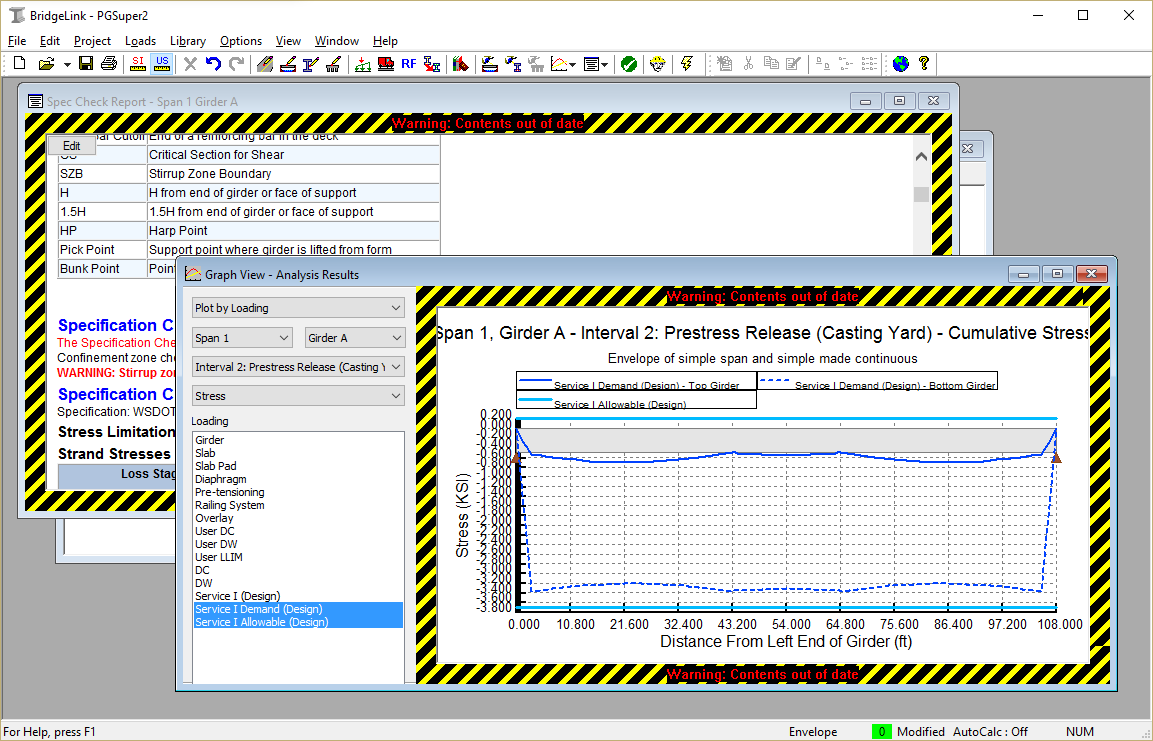Click the globe icon in toolbar

click(x=901, y=64)
